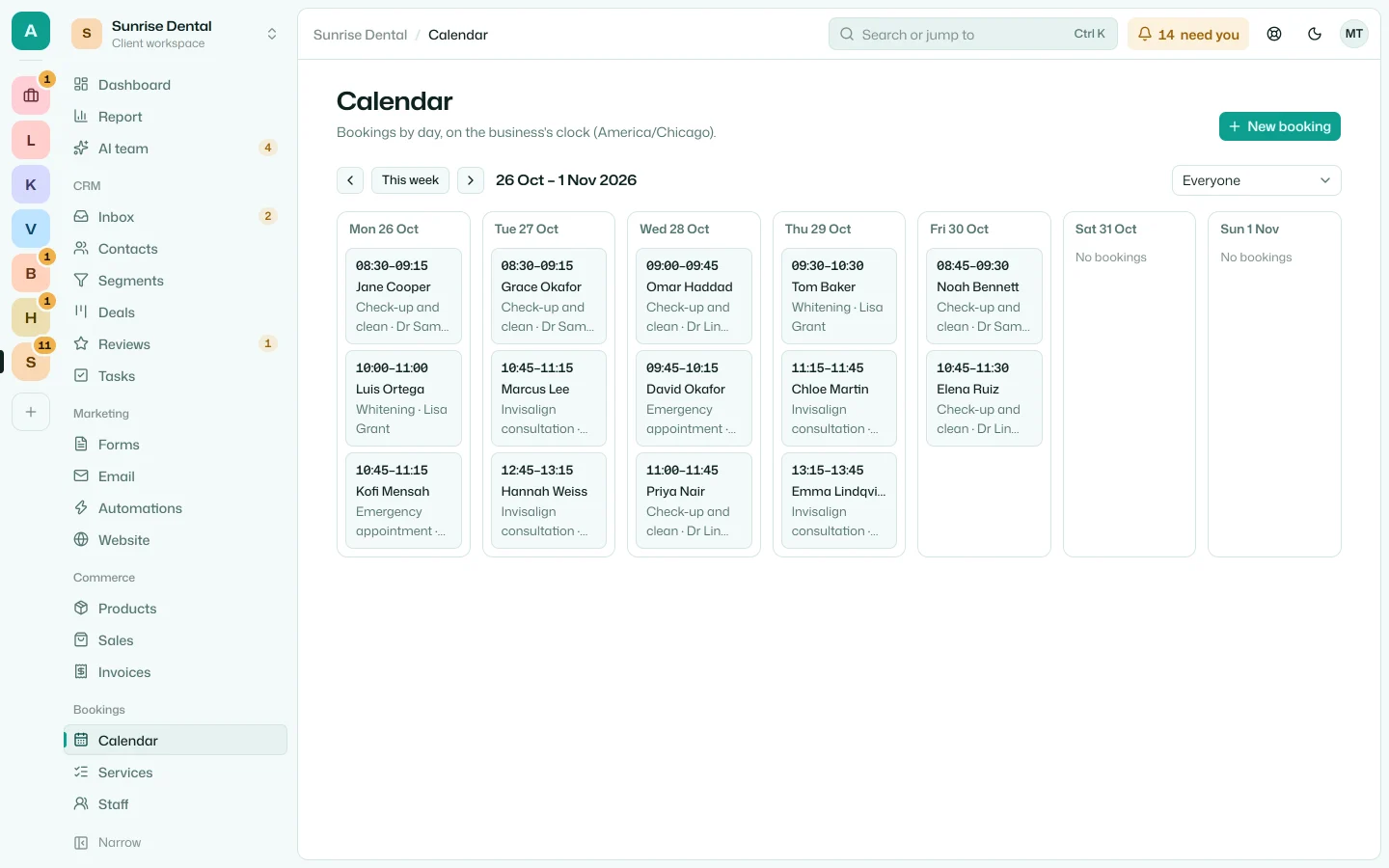Jump to This week
Image resolution: width=1389 pixels, height=868 pixels.
click(x=410, y=180)
